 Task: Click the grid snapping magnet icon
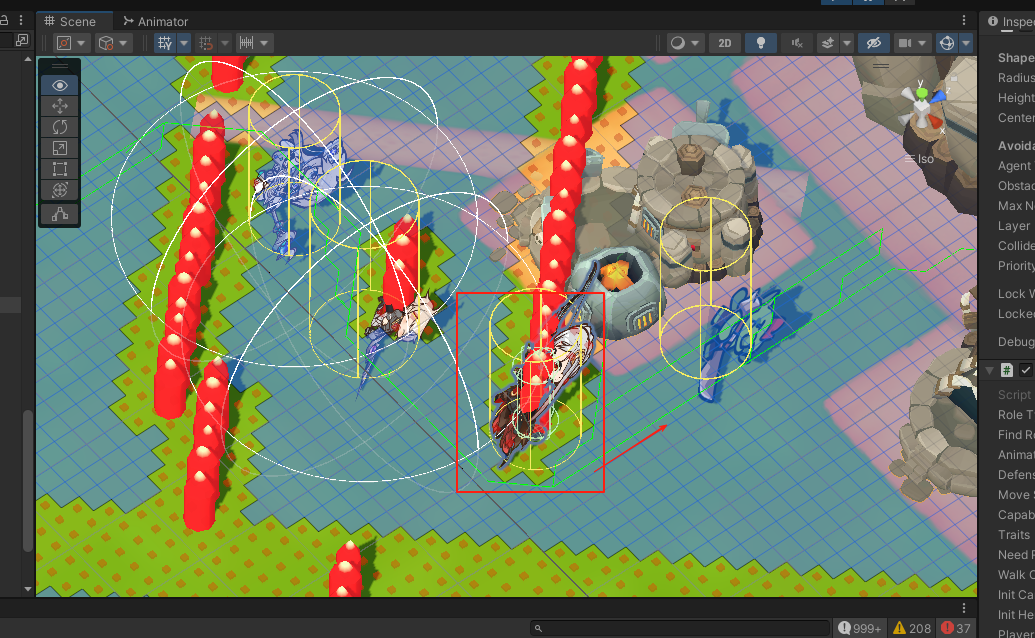pyautogui.click(x=206, y=44)
